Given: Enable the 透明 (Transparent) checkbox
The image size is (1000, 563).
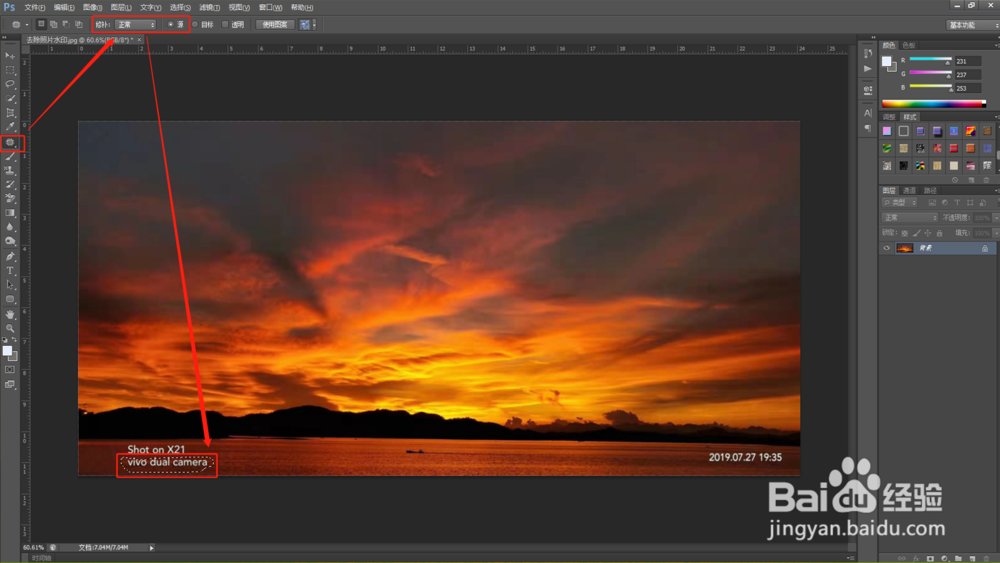Looking at the screenshot, I should coord(224,24).
